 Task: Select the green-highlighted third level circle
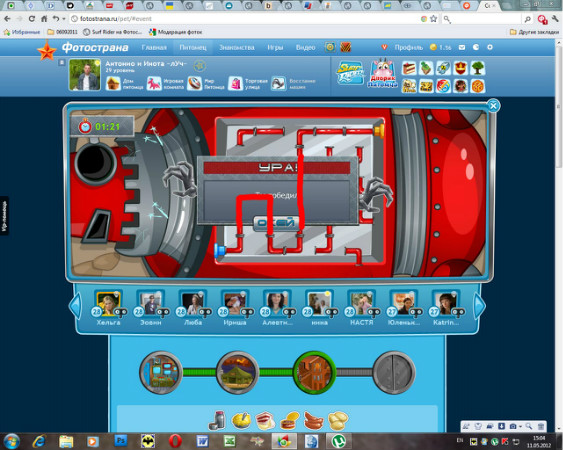(315, 372)
